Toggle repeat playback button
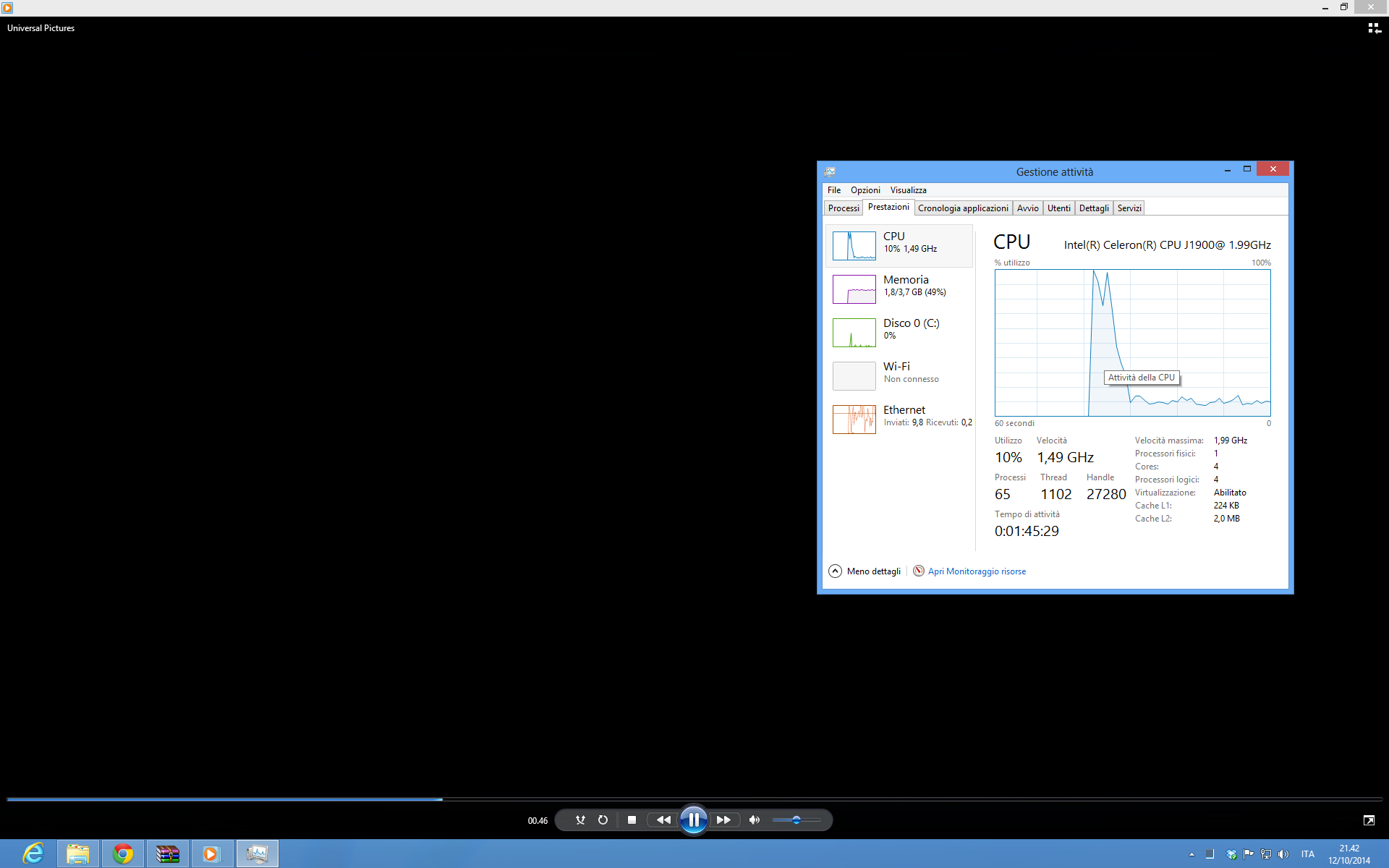The height and width of the screenshot is (868, 1389). (x=603, y=820)
